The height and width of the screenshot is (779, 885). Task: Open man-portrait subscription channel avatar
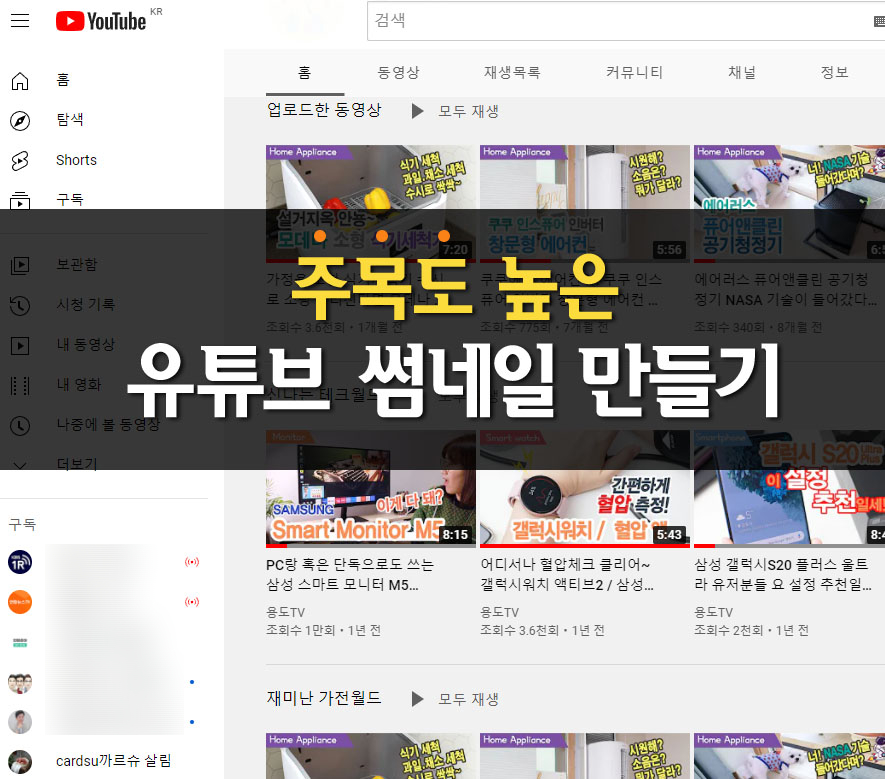coord(20,722)
